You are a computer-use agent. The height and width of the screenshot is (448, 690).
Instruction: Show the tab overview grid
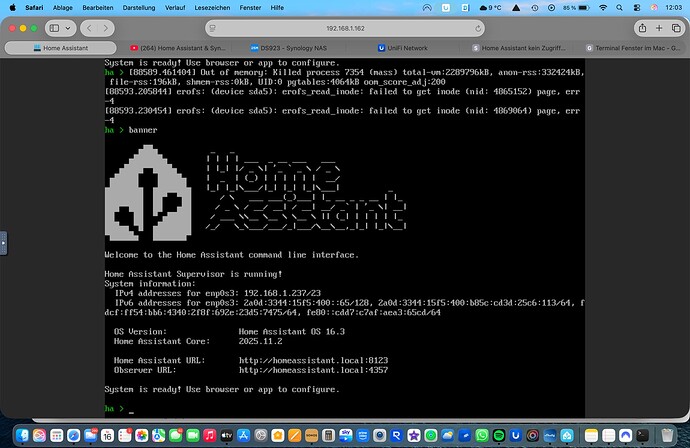pos(678,27)
